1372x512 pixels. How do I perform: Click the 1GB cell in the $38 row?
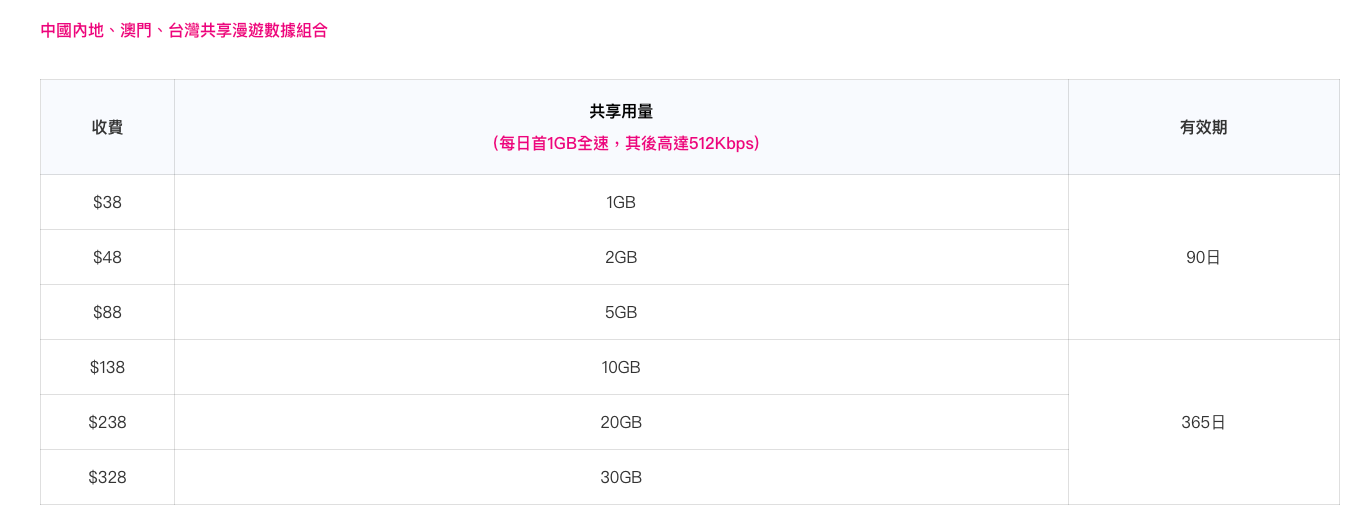pyautogui.click(x=621, y=202)
